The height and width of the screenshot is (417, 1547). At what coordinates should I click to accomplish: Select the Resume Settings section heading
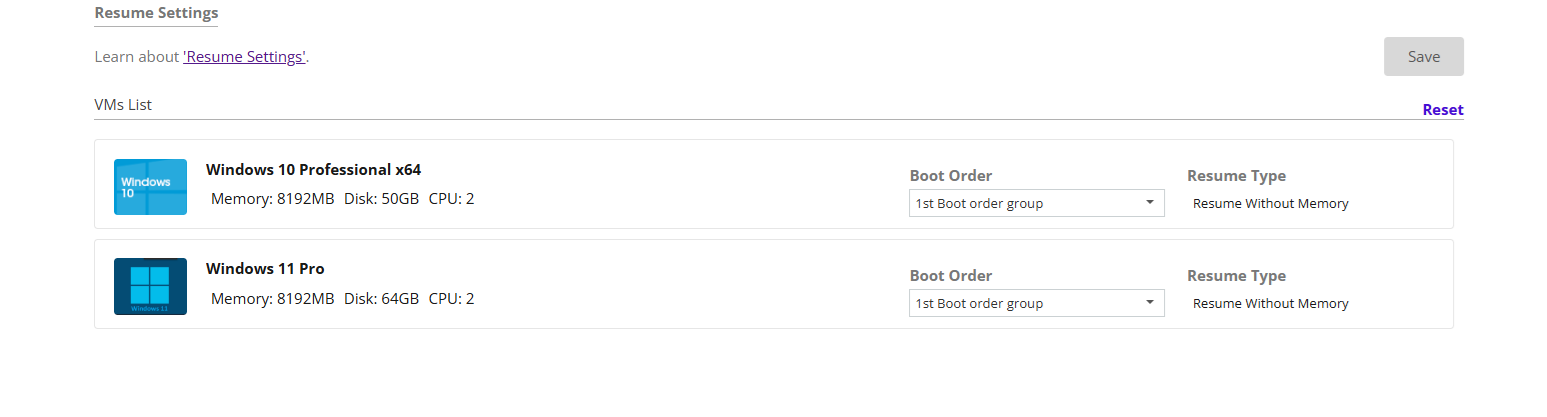(156, 13)
